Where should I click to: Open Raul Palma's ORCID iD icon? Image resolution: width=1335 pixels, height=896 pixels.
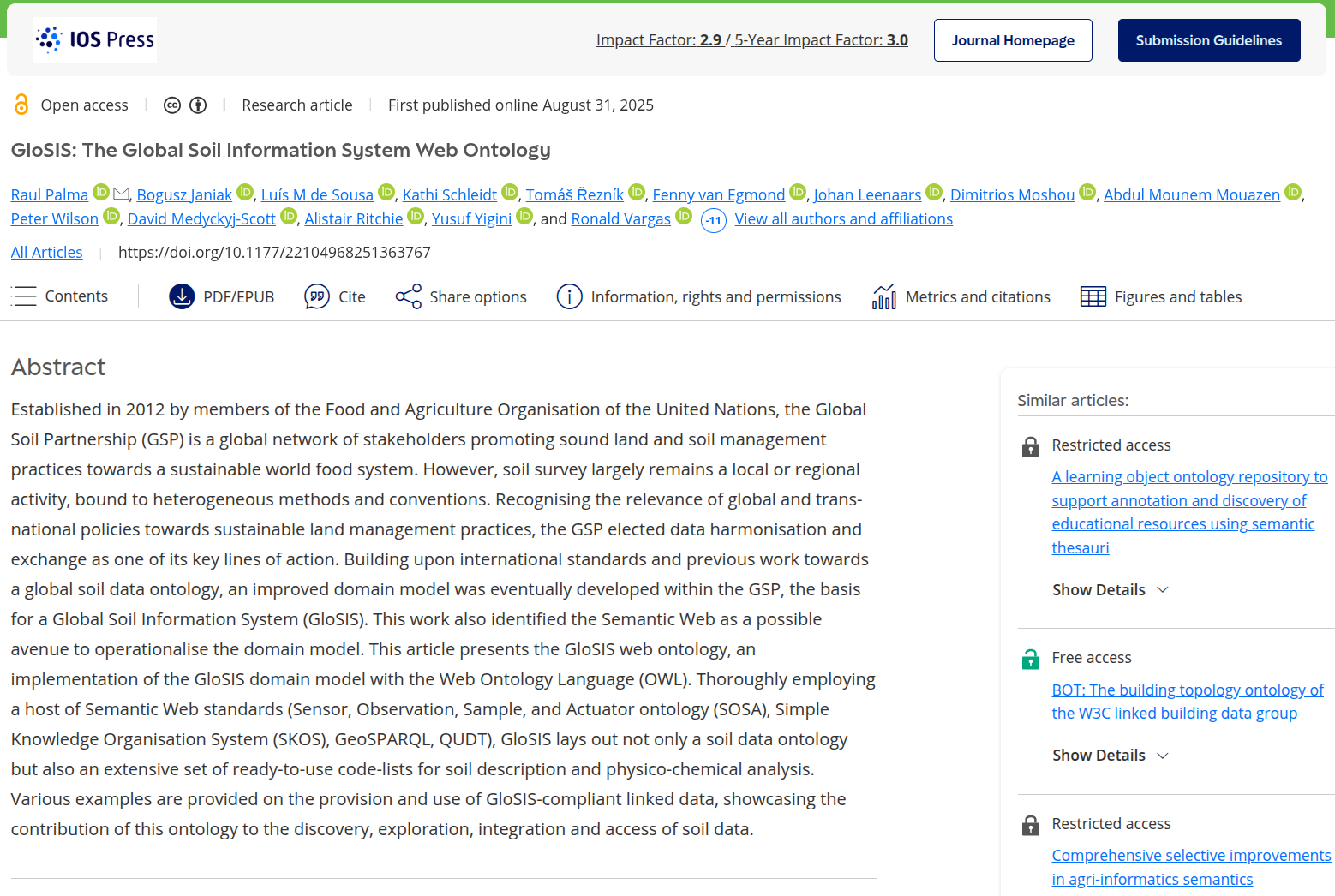(101, 192)
